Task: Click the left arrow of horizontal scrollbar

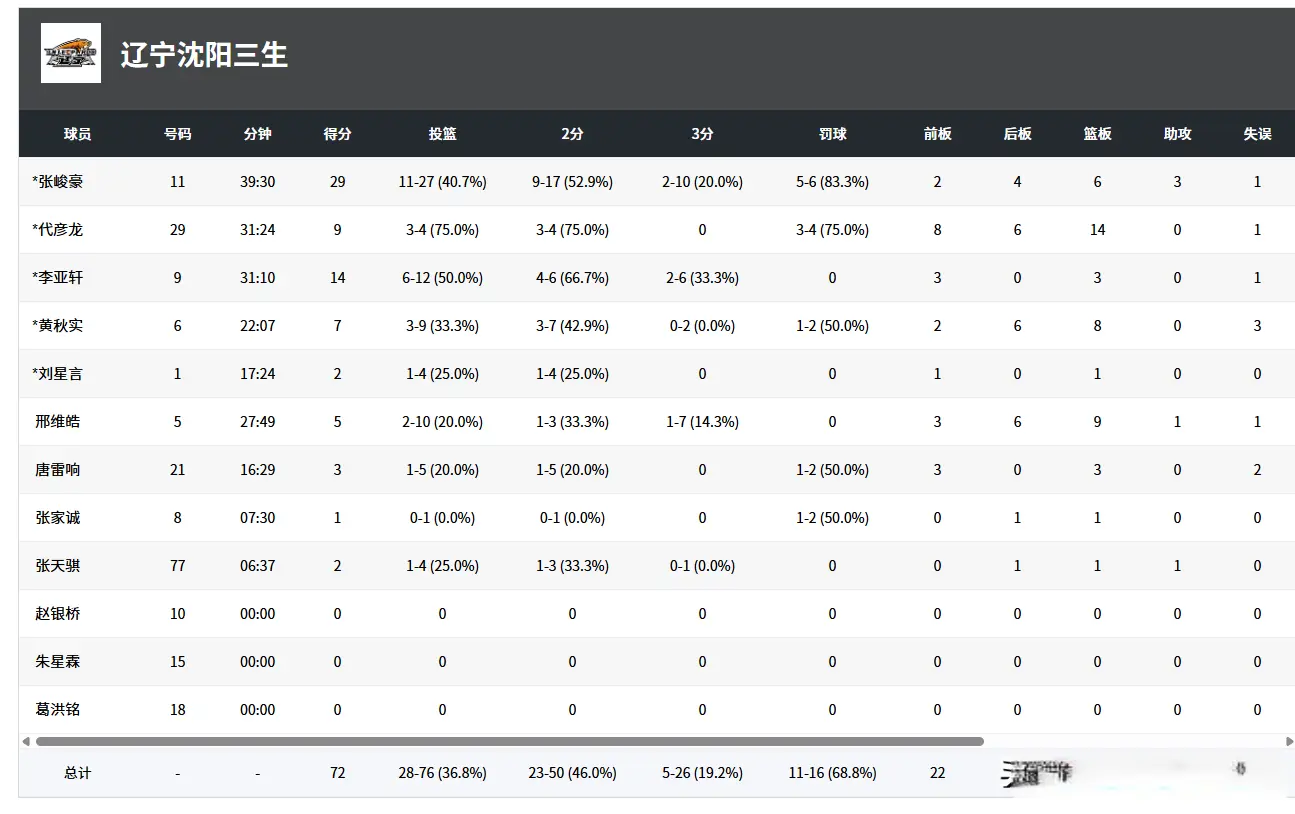Action: coord(26,742)
